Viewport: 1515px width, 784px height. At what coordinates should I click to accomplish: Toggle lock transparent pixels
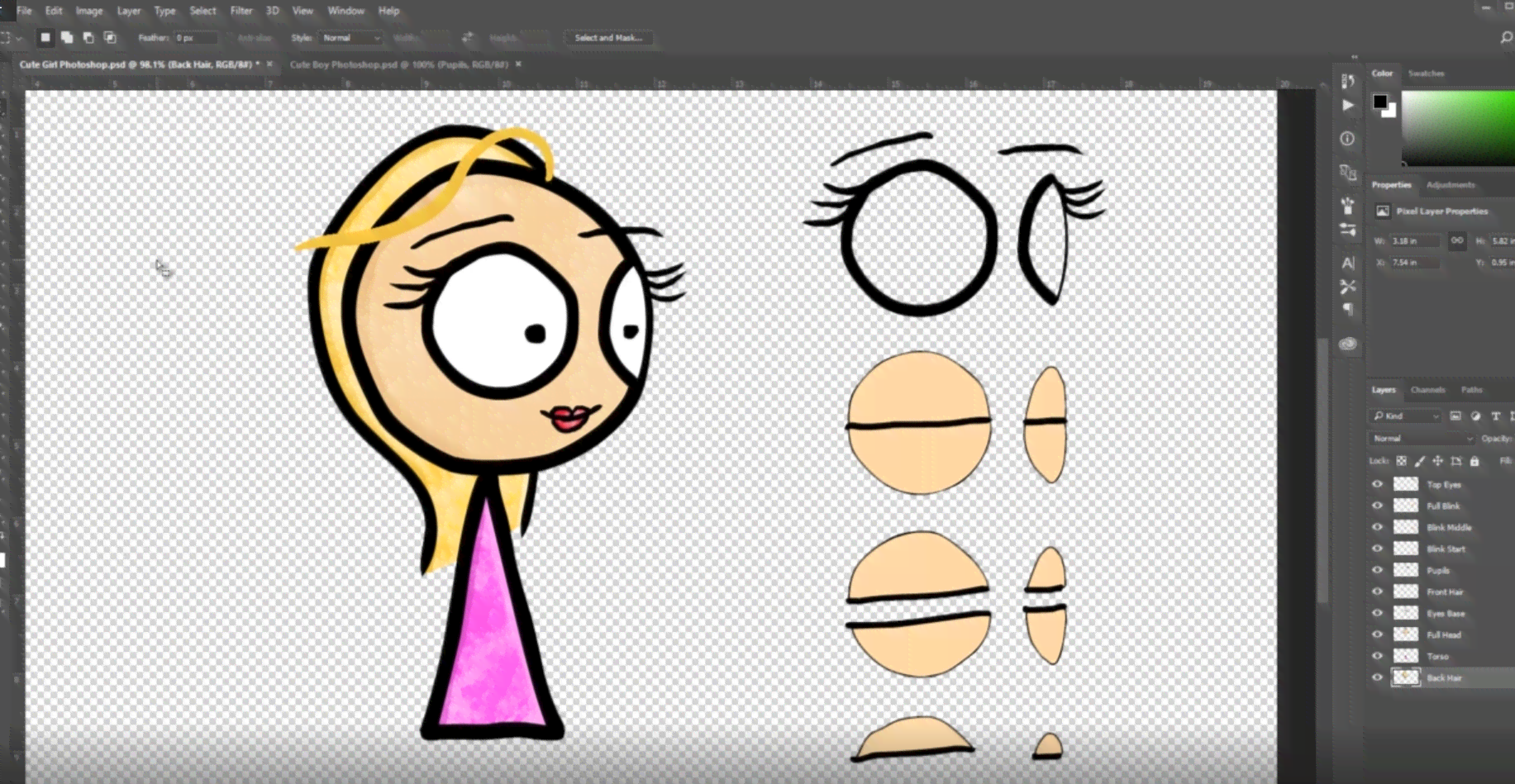(1402, 461)
